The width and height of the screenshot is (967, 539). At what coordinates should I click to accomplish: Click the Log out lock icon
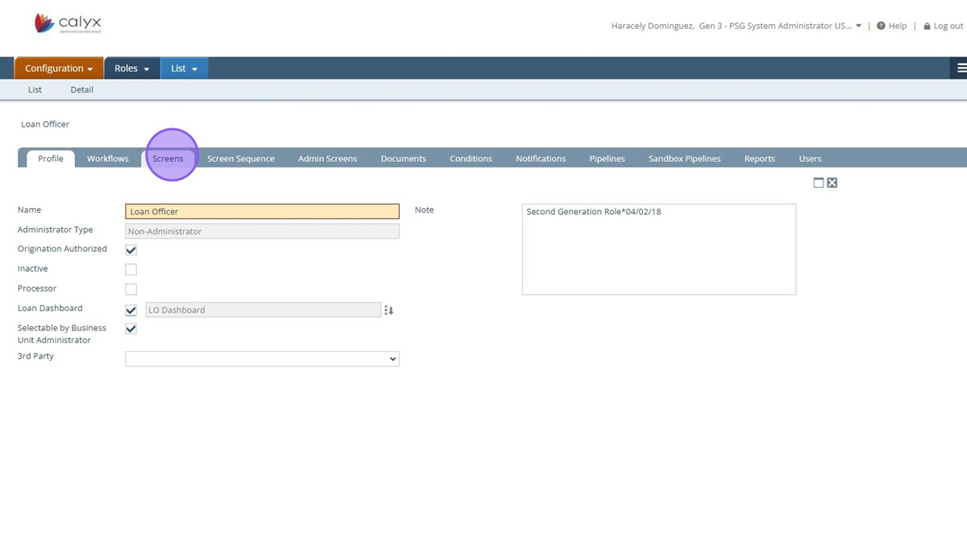[927, 26]
